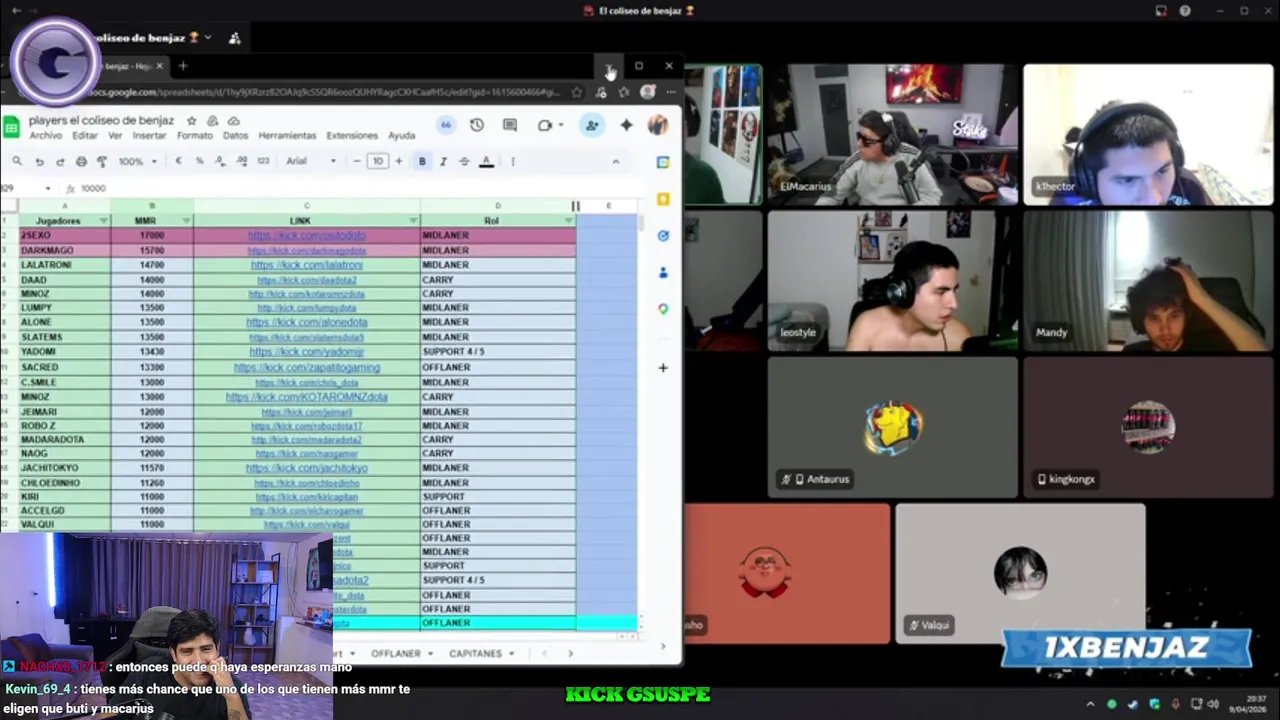Open the kick.com/jachitokyo link
The height and width of the screenshot is (720, 1280).
[307, 468]
